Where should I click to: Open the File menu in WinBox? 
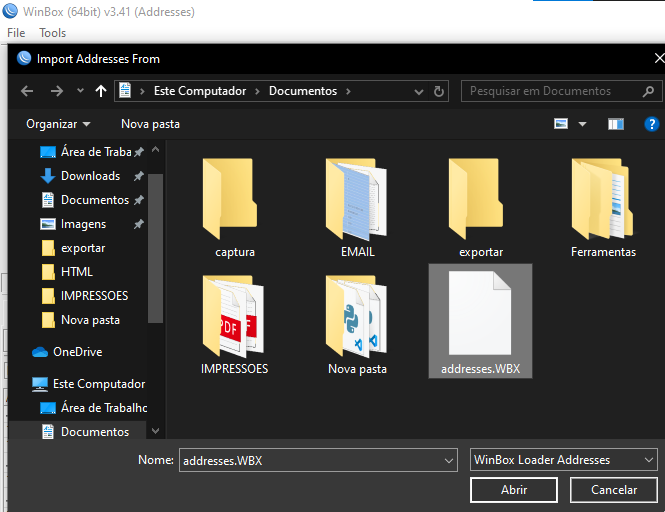click(x=16, y=33)
